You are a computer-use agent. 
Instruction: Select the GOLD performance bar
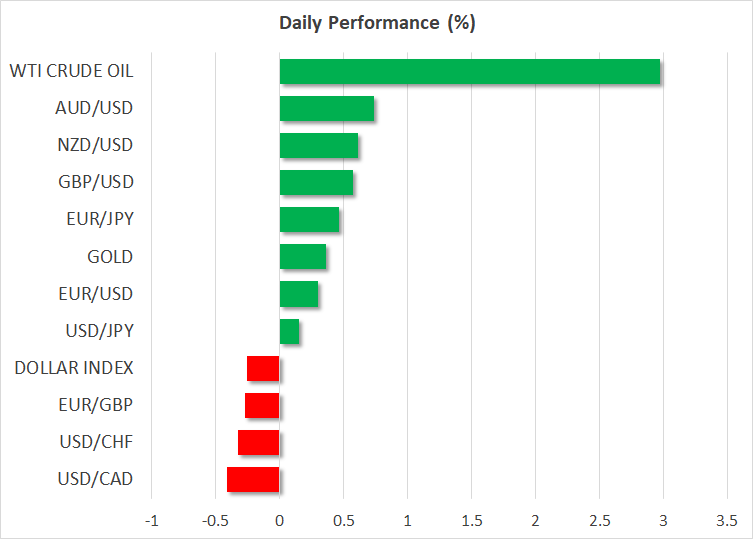[x=302, y=257]
